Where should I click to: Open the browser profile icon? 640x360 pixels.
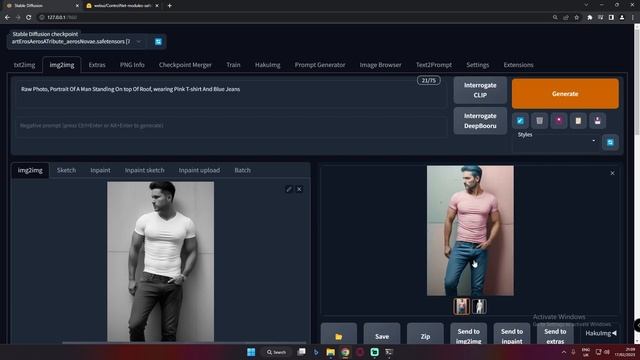point(622,18)
